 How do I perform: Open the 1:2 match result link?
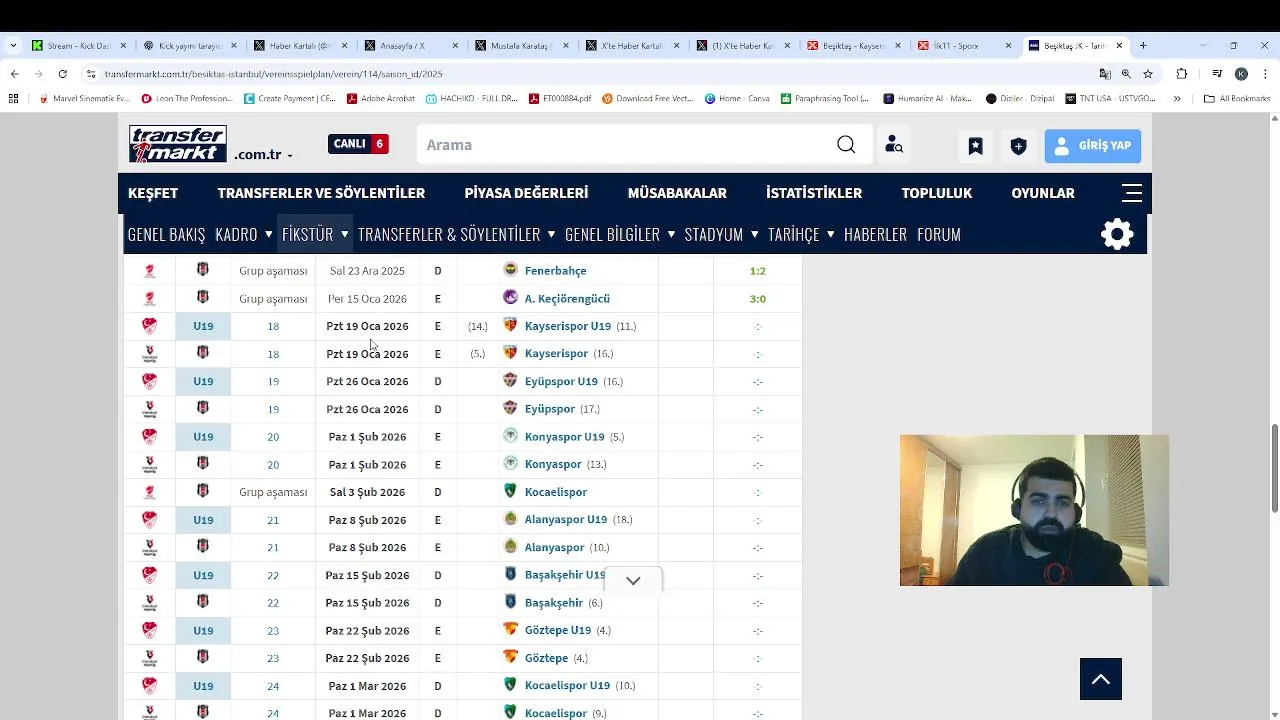point(757,271)
